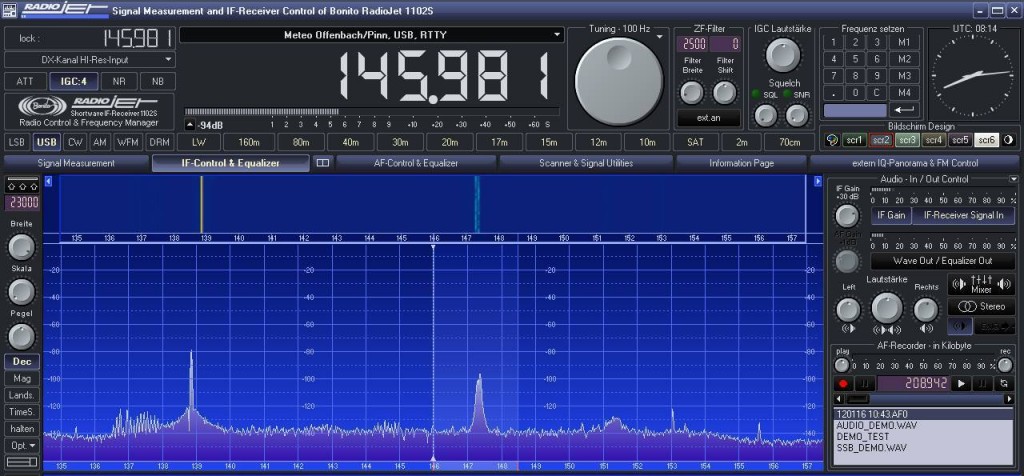Open the Meteo Offenbach/Pinn station dropdown
This screenshot has width=1024, height=476.
[x=557, y=35]
